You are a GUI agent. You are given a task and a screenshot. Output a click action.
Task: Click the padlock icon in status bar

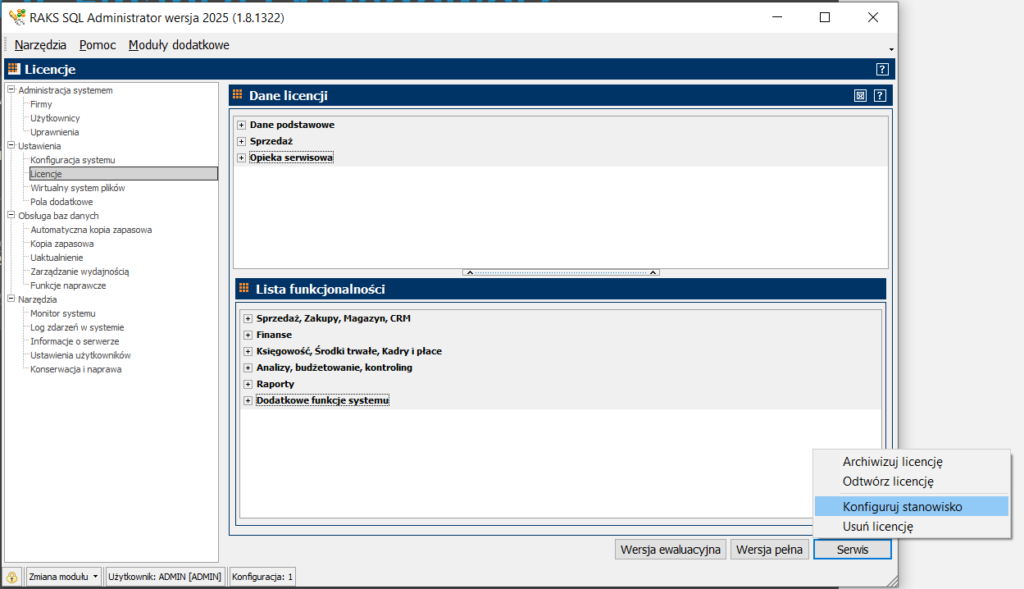[12, 577]
